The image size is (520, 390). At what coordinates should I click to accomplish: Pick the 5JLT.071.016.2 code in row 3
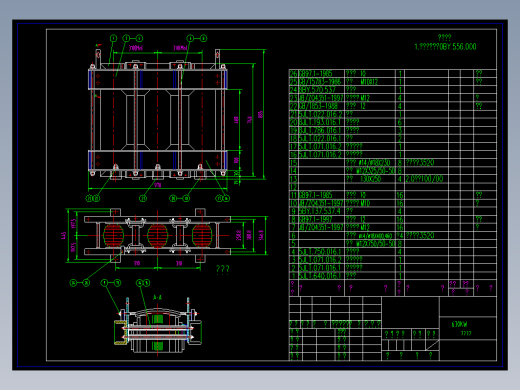pyautogui.click(x=320, y=260)
